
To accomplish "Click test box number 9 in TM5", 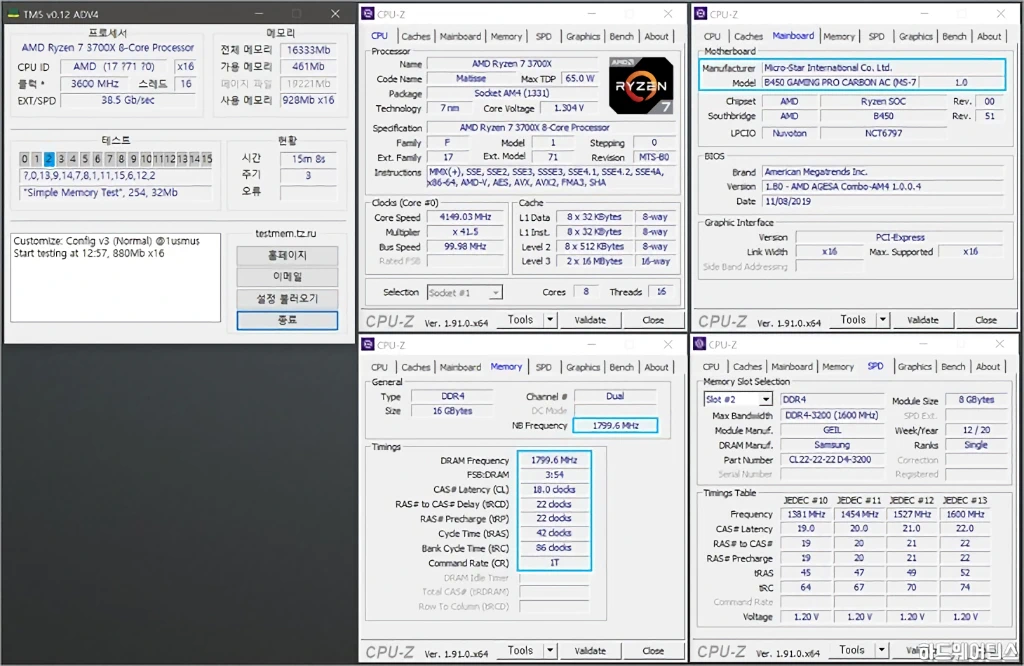I will coord(133,159).
